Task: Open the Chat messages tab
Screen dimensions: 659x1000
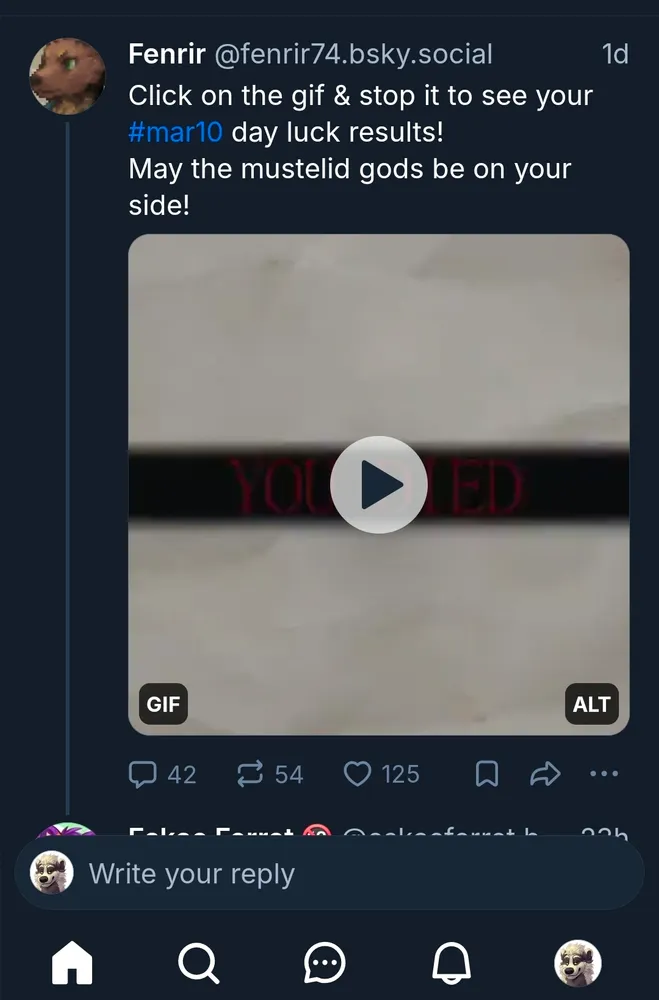Action: (325, 963)
